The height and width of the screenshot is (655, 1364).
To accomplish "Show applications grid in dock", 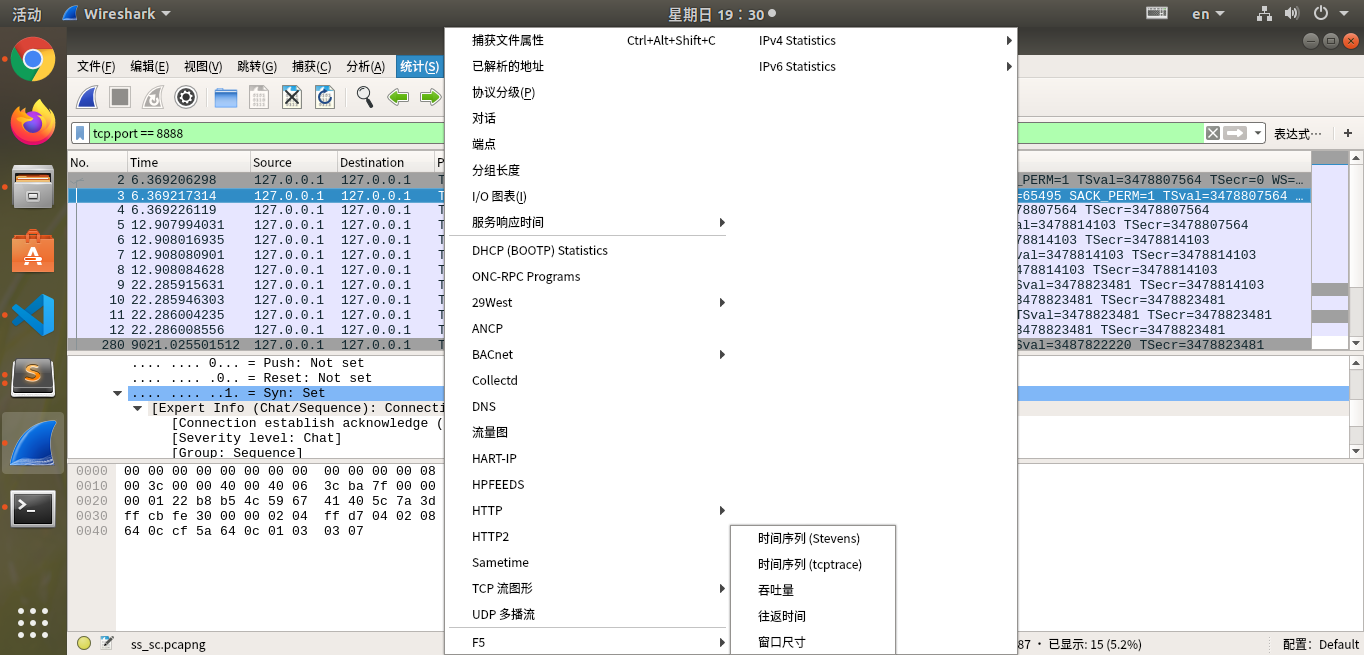I will (33, 622).
